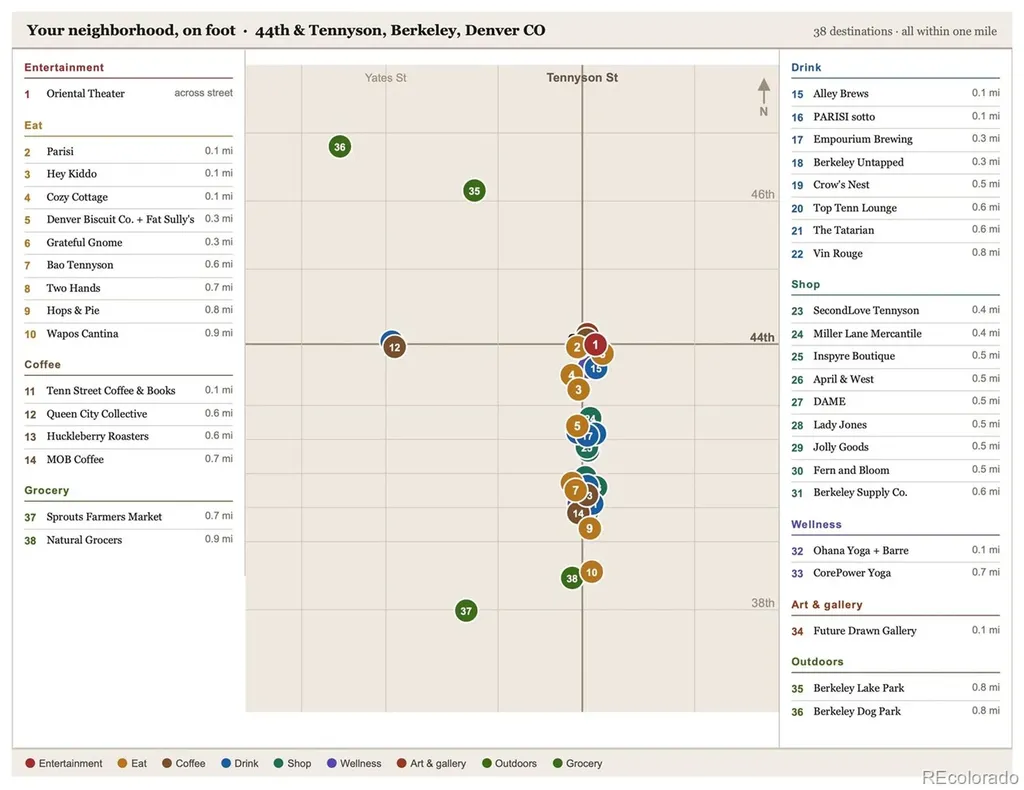Image resolution: width=1024 pixels, height=790 pixels.
Task: Click Denver Biscuit Co. + Fat Sully's row
Action: pyautogui.click(x=129, y=219)
